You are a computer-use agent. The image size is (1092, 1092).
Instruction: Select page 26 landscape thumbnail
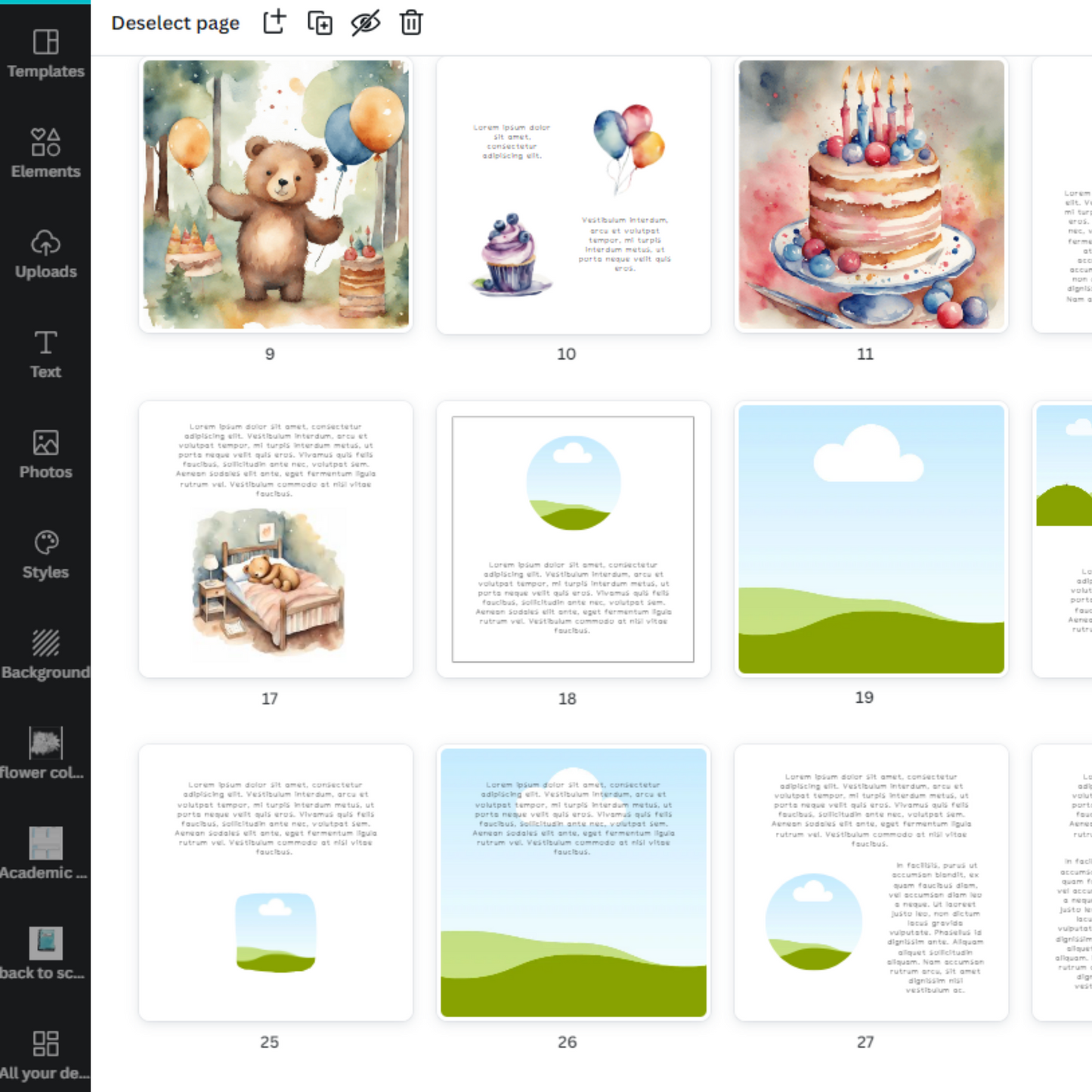574,883
